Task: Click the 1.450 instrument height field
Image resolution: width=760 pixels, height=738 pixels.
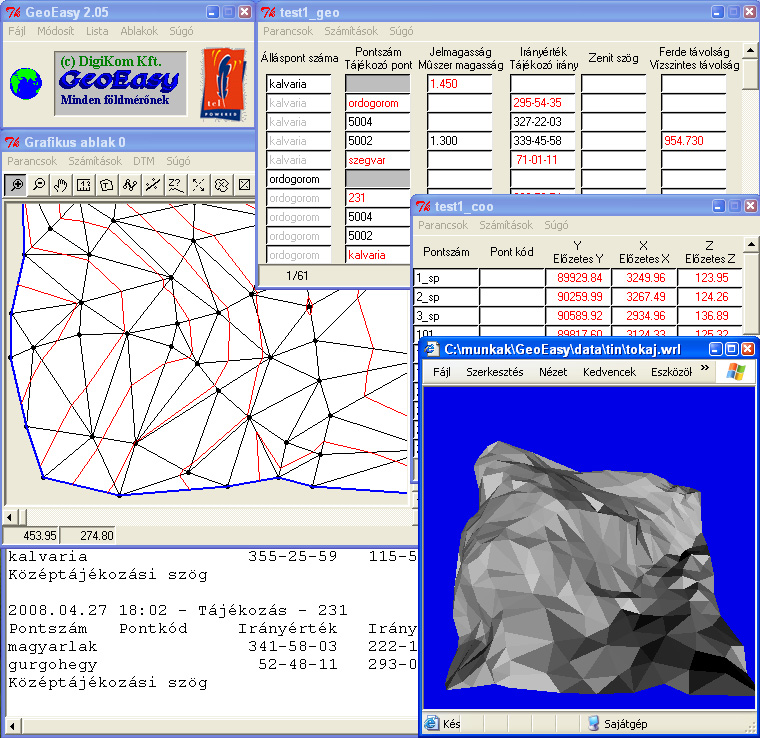Action: [459, 84]
